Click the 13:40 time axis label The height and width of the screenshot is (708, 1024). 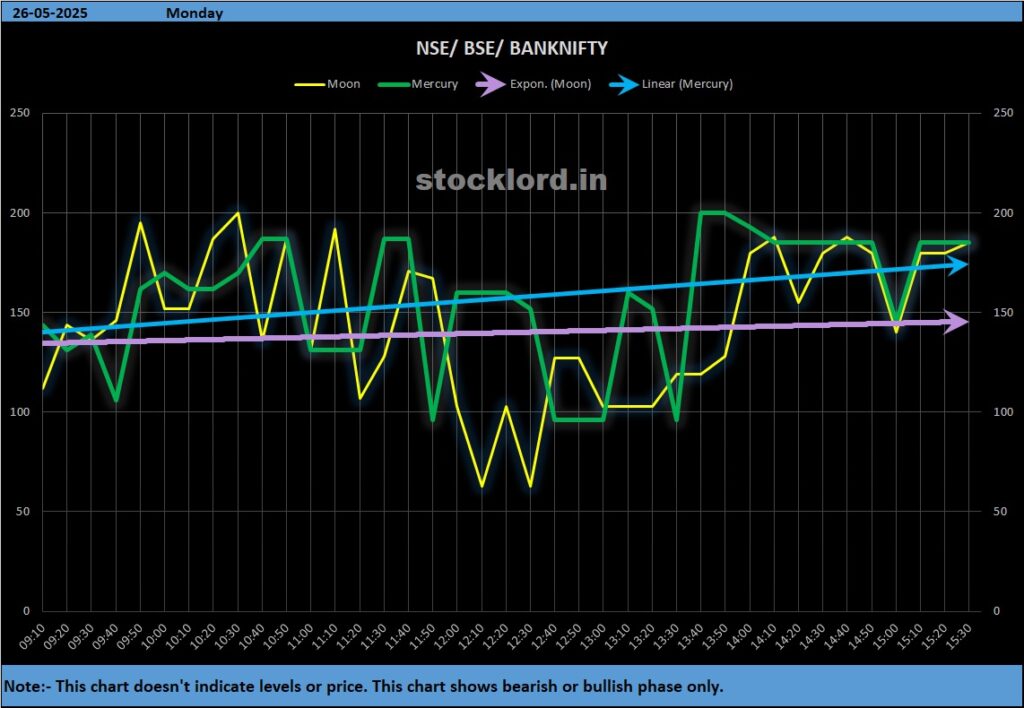tap(691, 636)
